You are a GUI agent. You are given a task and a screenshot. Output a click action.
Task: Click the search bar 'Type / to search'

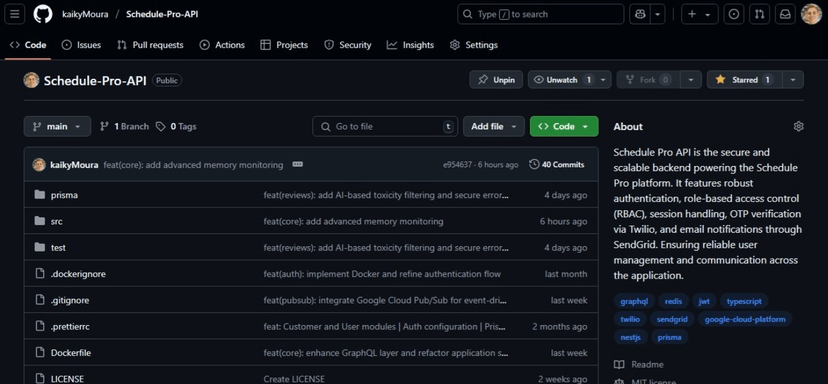pyautogui.click(x=541, y=14)
